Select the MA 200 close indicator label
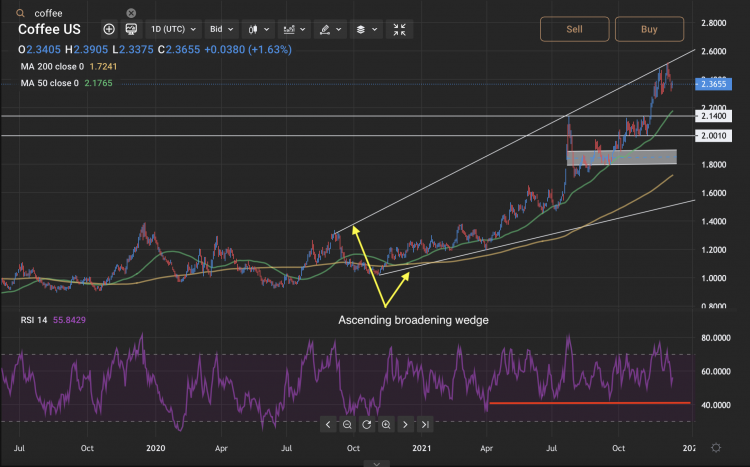Viewport: 750px width, 467px height. pyautogui.click(x=52, y=67)
